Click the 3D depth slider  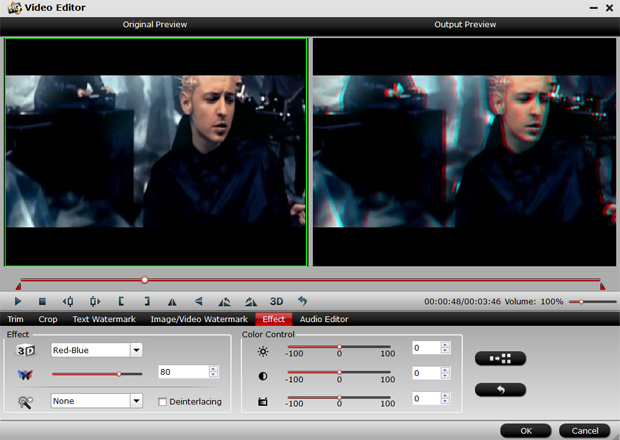(x=97, y=374)
